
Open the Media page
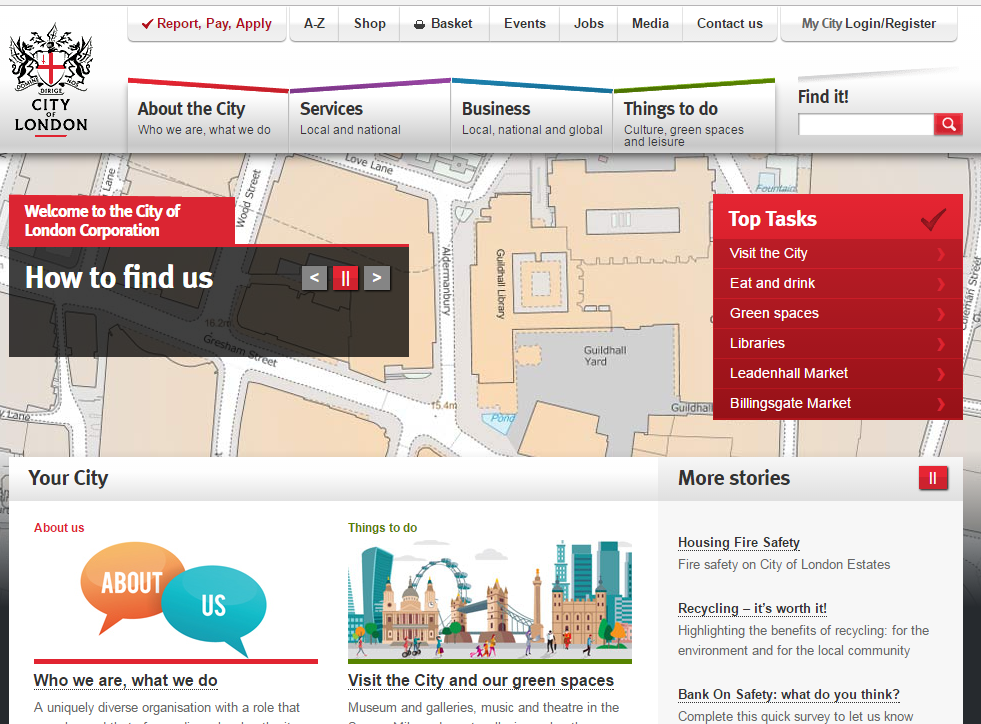tap(650, 24)
